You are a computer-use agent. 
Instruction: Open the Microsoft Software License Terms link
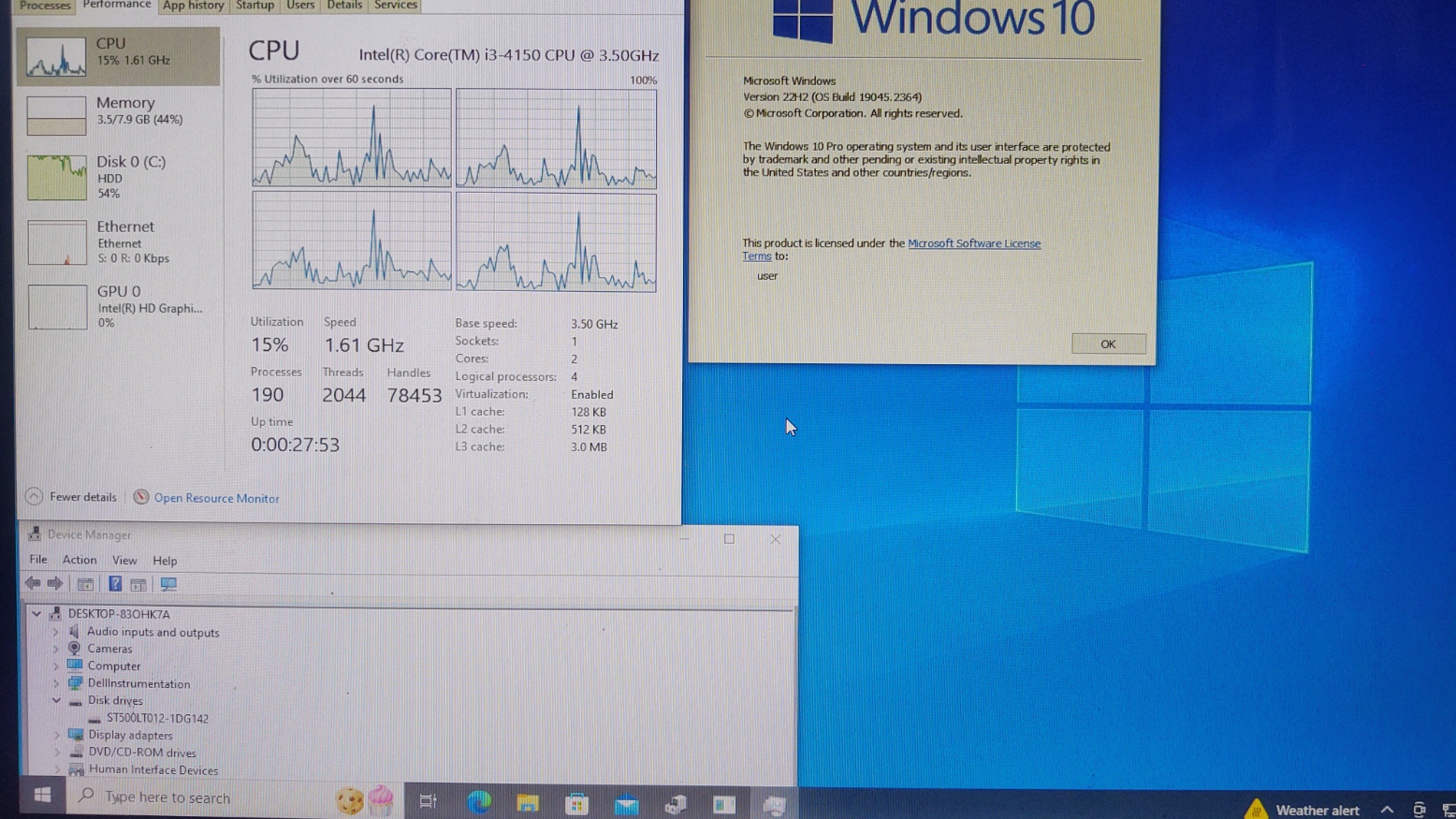[973, 243]
